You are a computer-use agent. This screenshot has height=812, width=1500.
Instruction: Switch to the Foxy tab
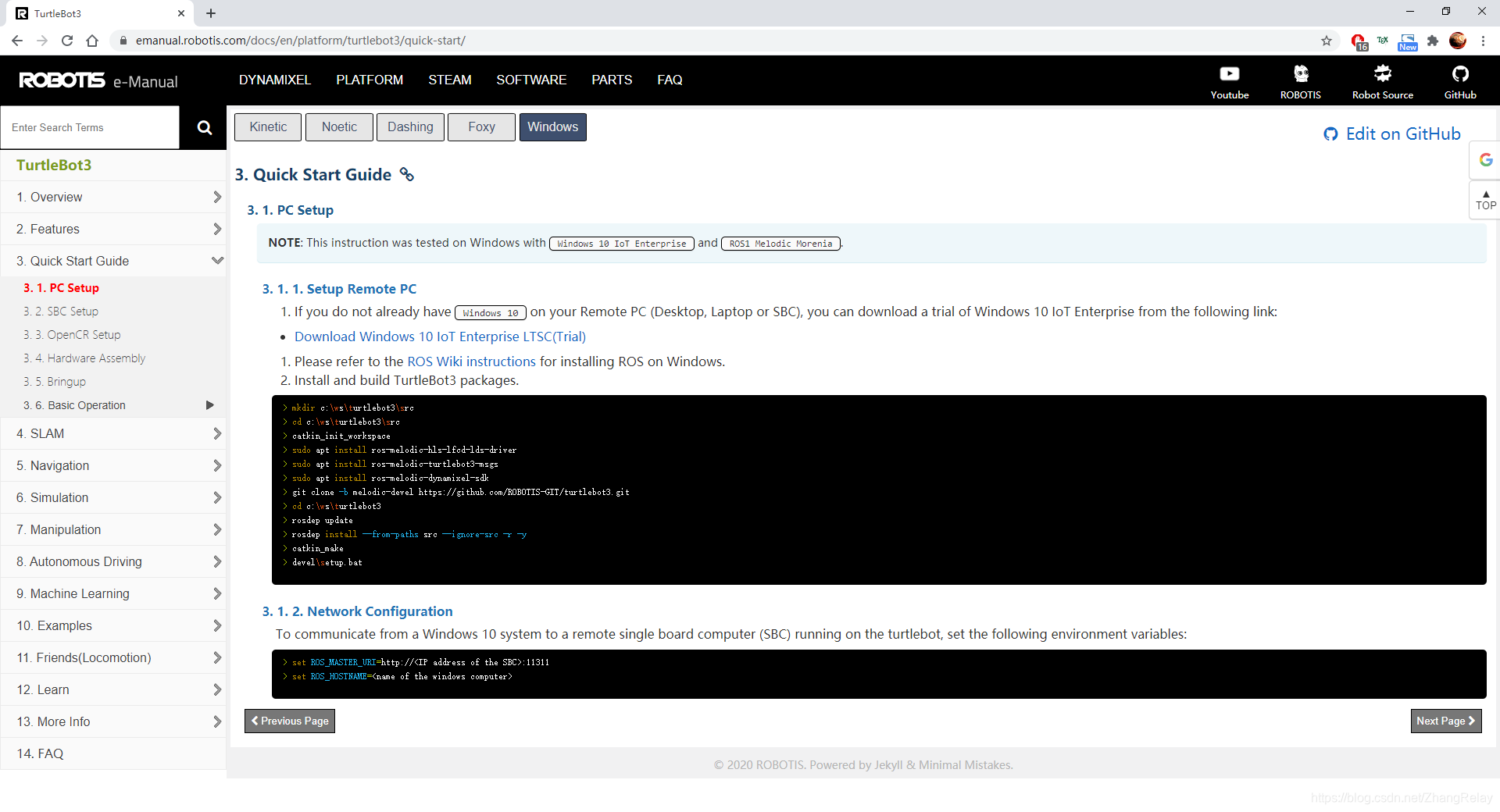click(x=481, y=127)
